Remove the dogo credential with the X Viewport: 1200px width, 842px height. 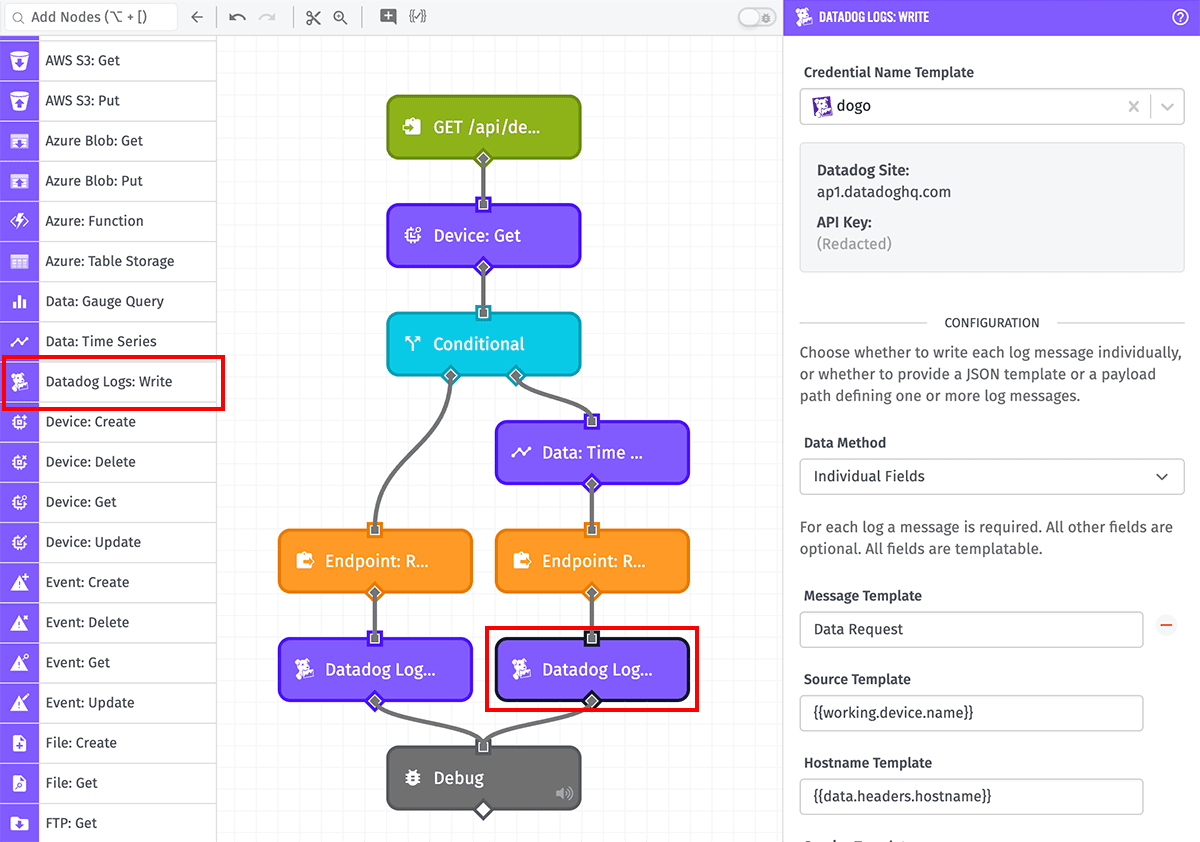1133,106
